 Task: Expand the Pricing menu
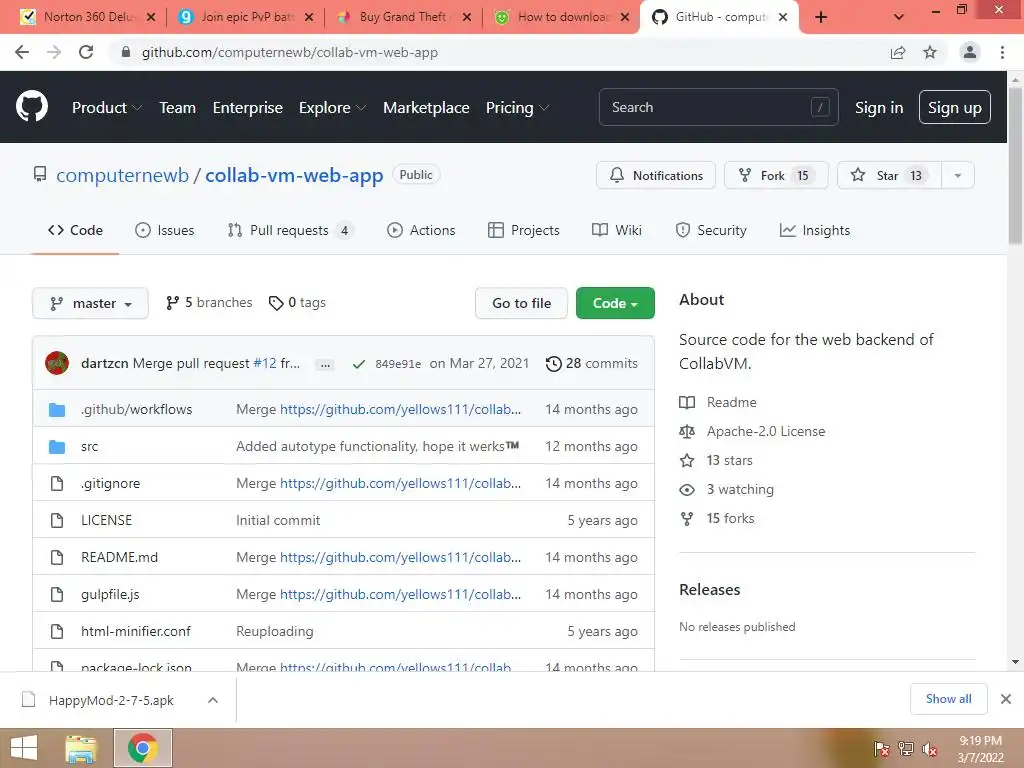tap(517, 108)
